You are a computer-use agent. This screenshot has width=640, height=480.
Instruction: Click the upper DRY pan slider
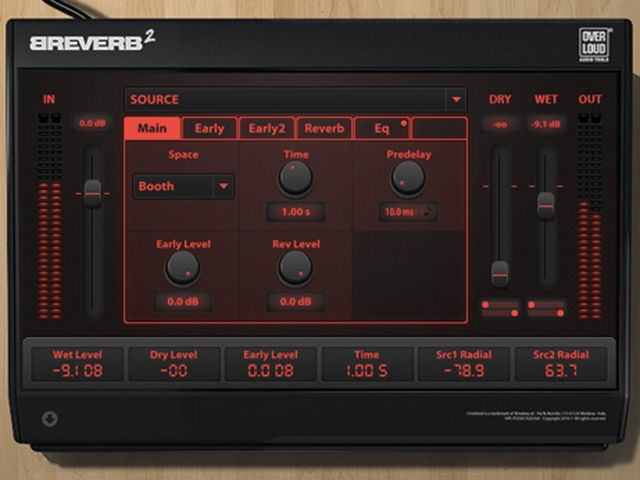[x=500, y=304]
